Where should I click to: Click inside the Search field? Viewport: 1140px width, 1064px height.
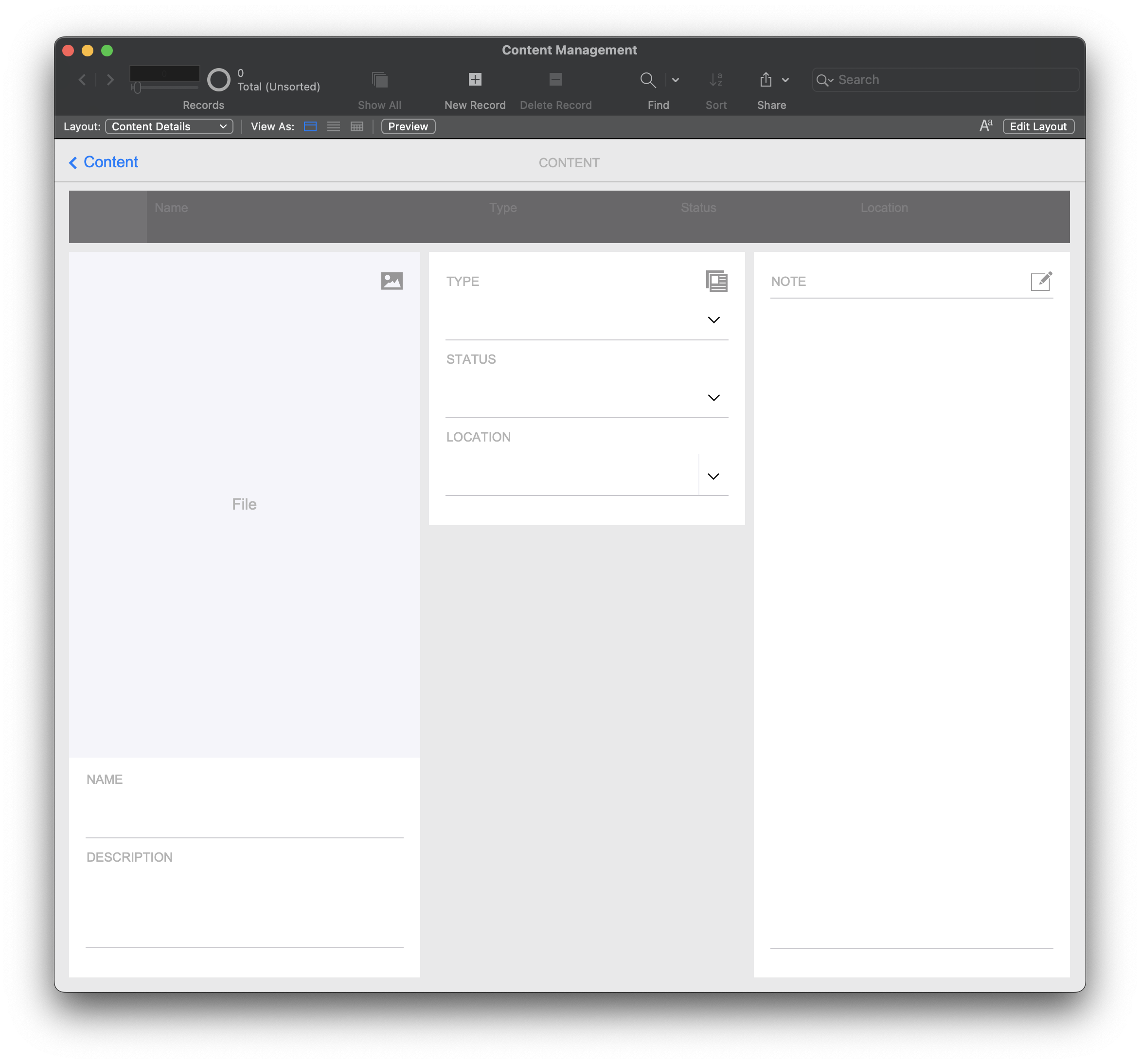[944, 80]
